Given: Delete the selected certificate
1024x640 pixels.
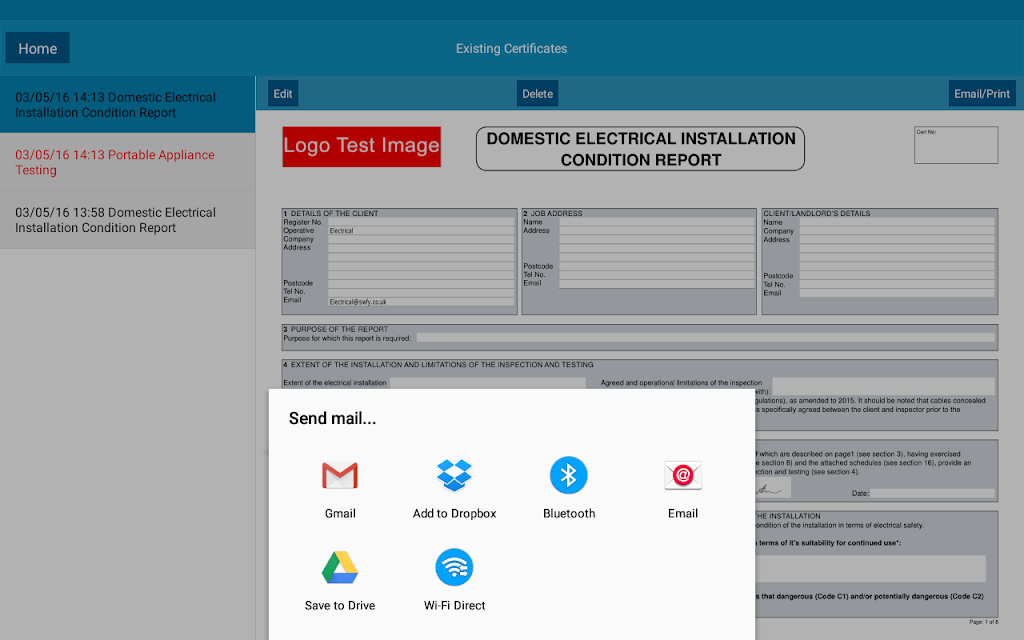Looking at the screenshot, I should click(537, 93).
